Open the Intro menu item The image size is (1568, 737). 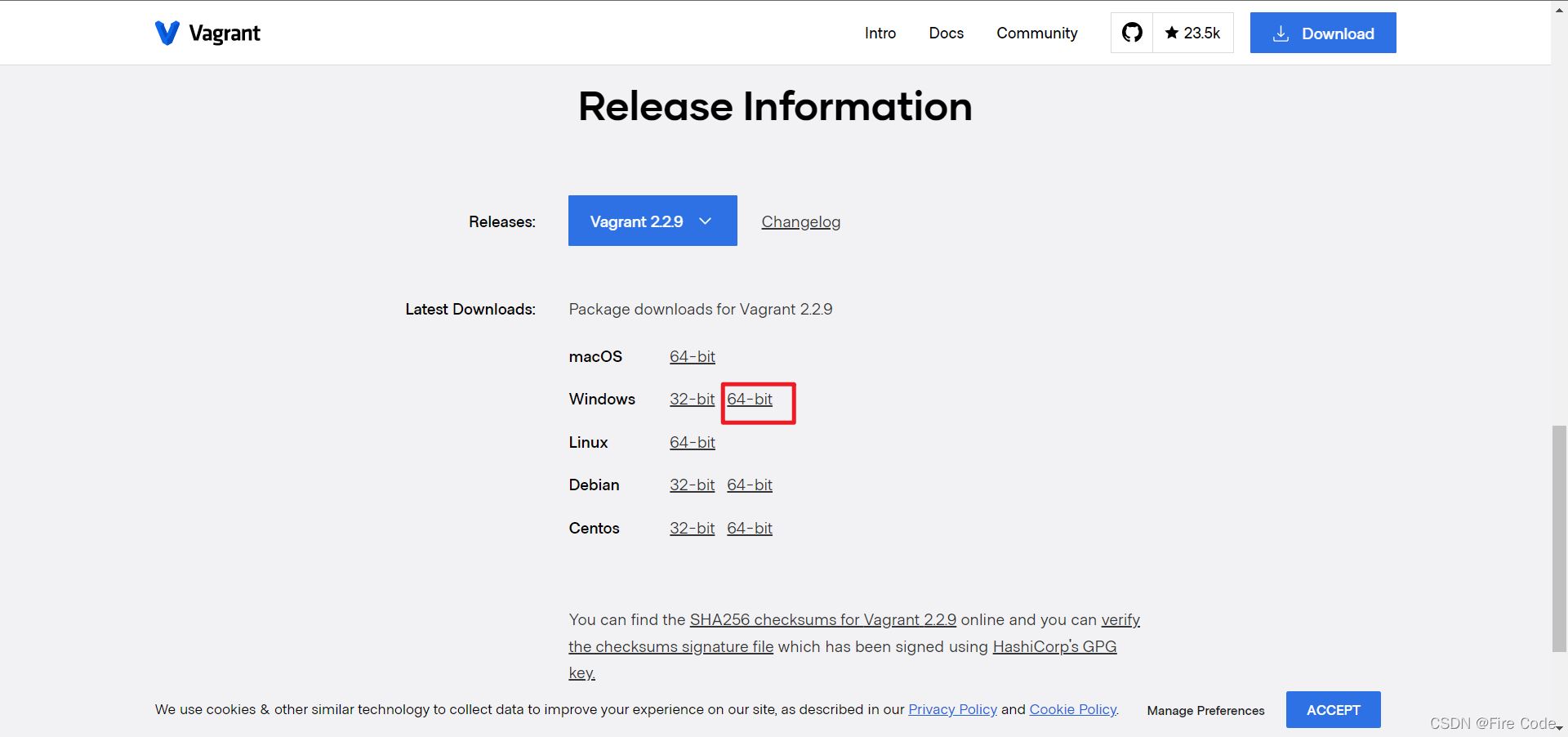pyautogui.click(x=880, y=33)
